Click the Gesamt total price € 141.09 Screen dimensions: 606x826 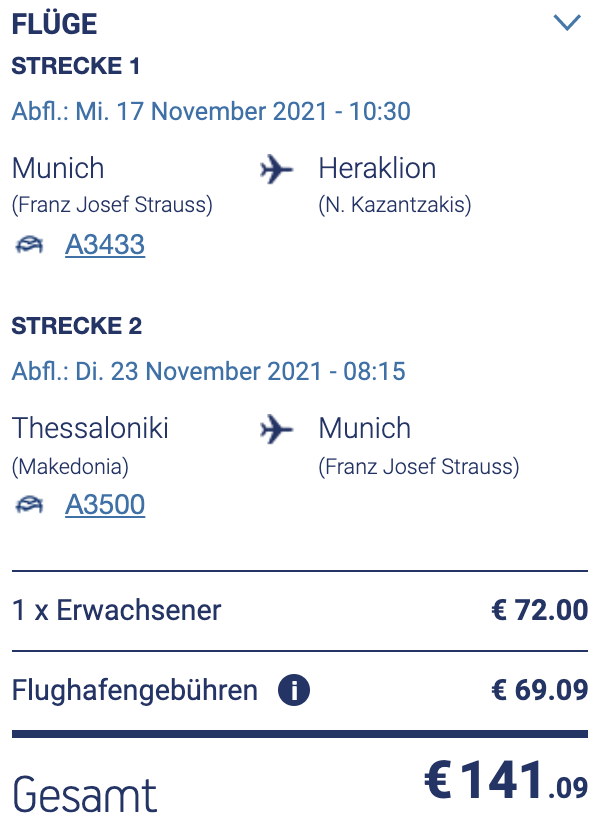point(507,782)
